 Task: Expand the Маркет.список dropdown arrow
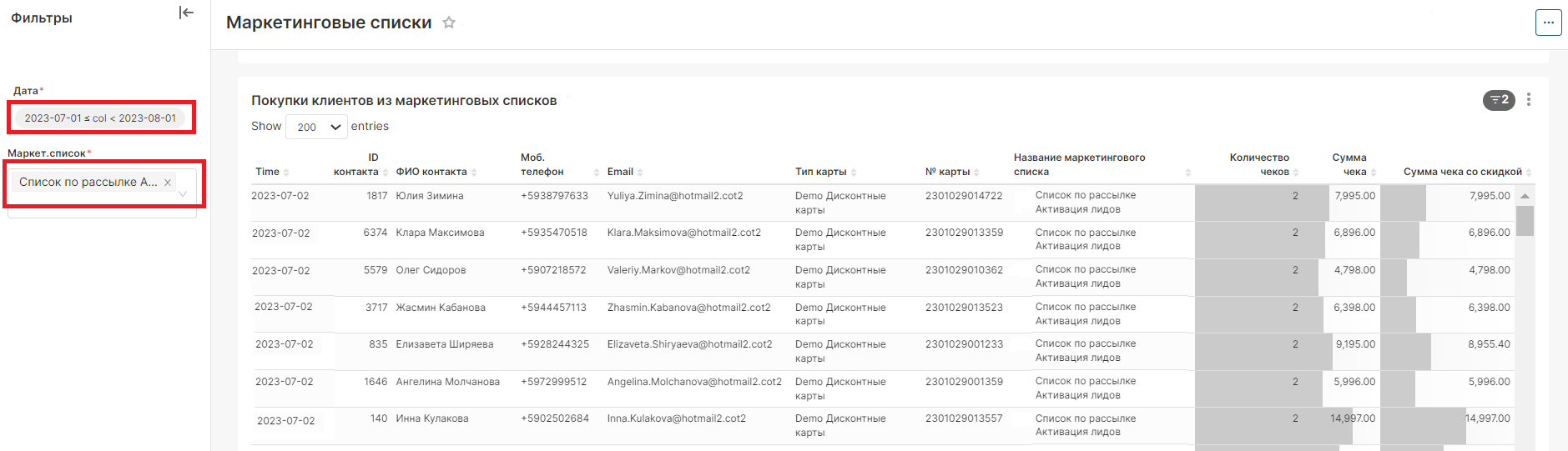(x=183, y=194)
